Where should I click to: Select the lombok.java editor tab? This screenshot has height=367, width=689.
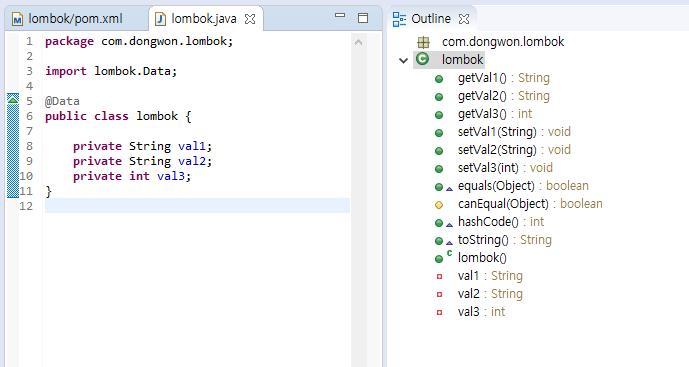click(x=204, y=19)
